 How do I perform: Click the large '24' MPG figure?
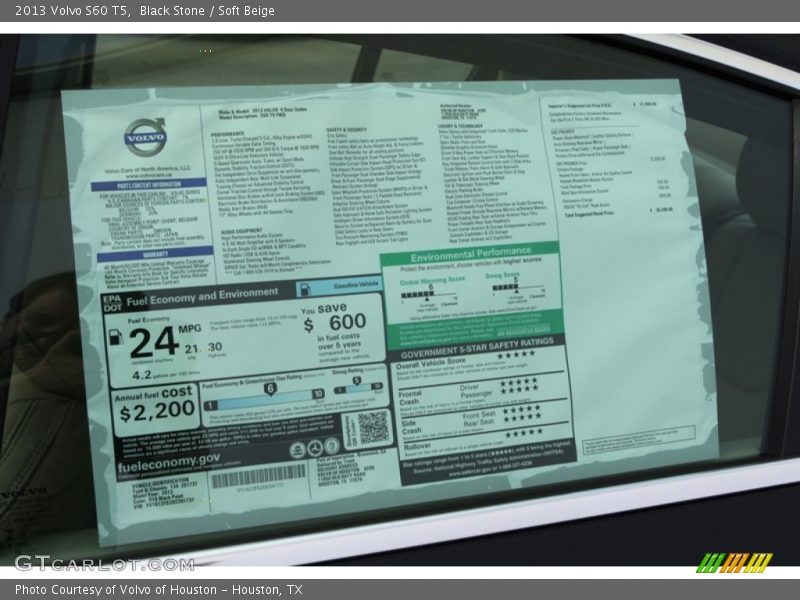[154, 342]
